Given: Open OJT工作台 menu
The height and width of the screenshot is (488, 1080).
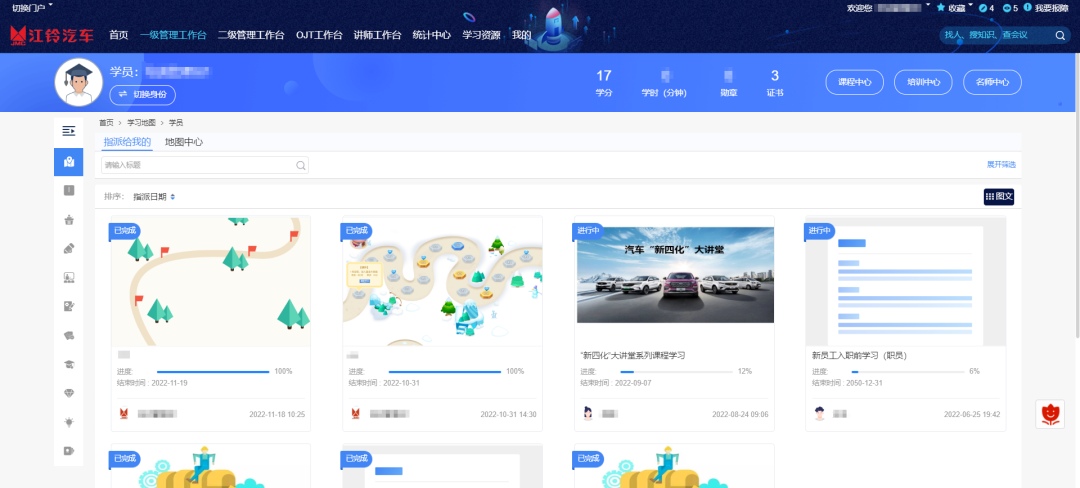Looking at the screenshot, I should pos(319,35).
